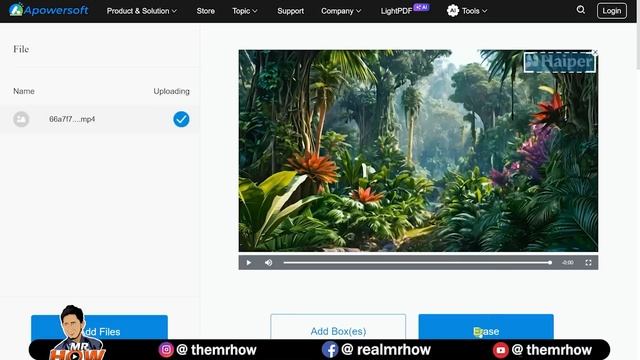Click the Apowersoft logo

[48, 10]
